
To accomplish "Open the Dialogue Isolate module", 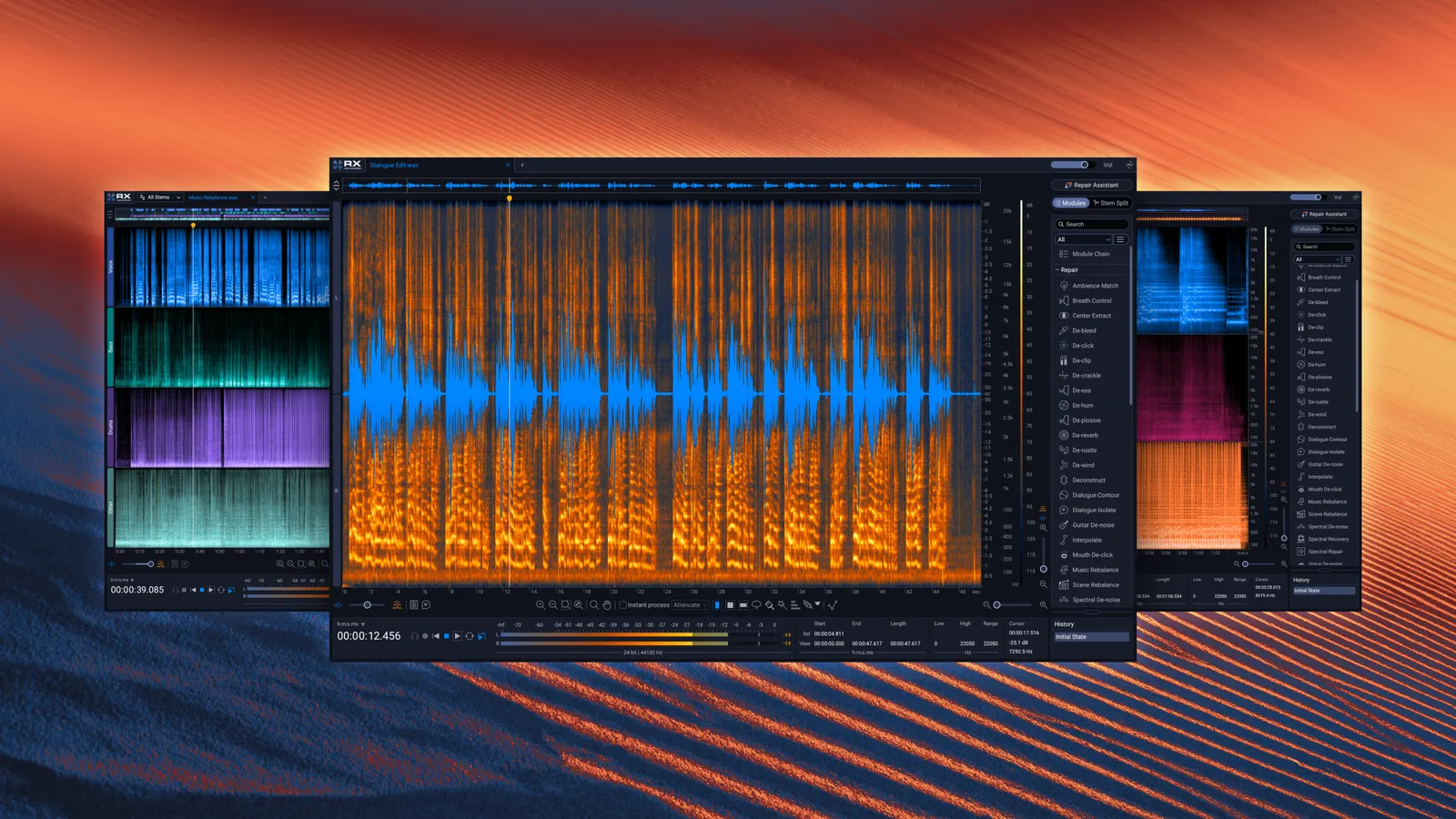I will 1087,510.
